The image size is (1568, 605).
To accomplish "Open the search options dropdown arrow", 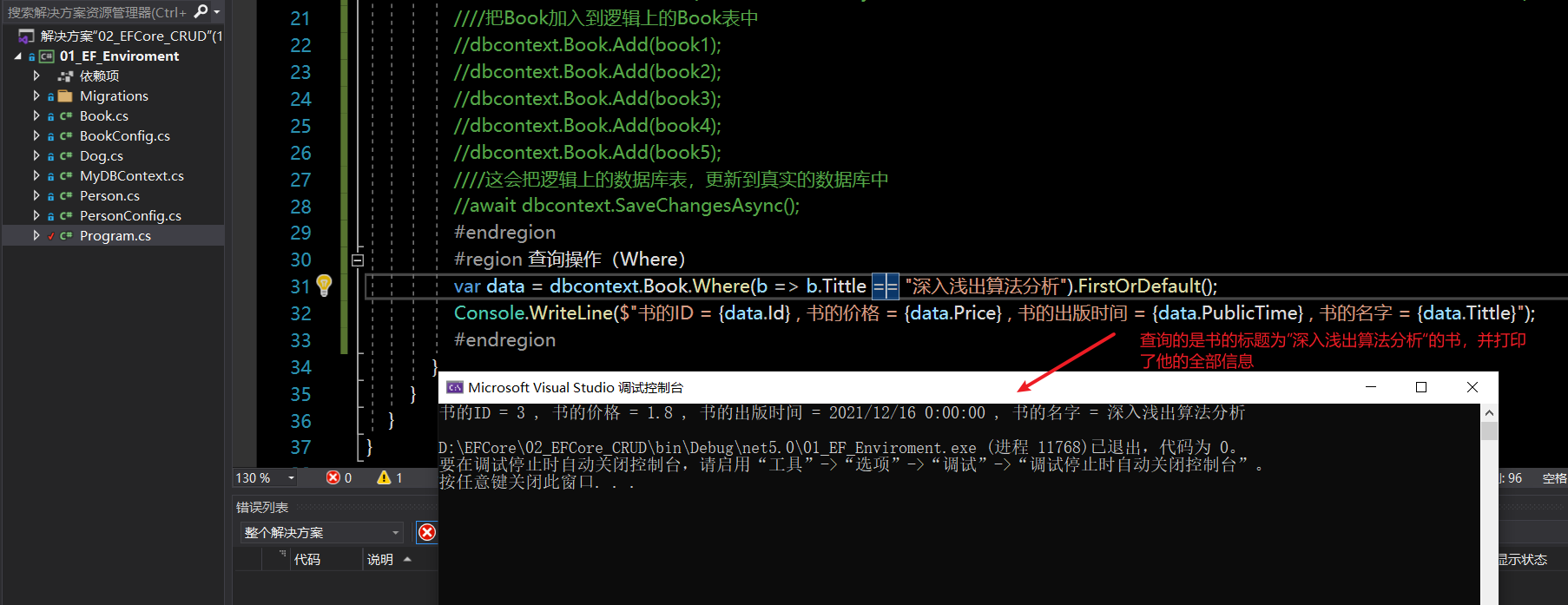I will point(216,12).
